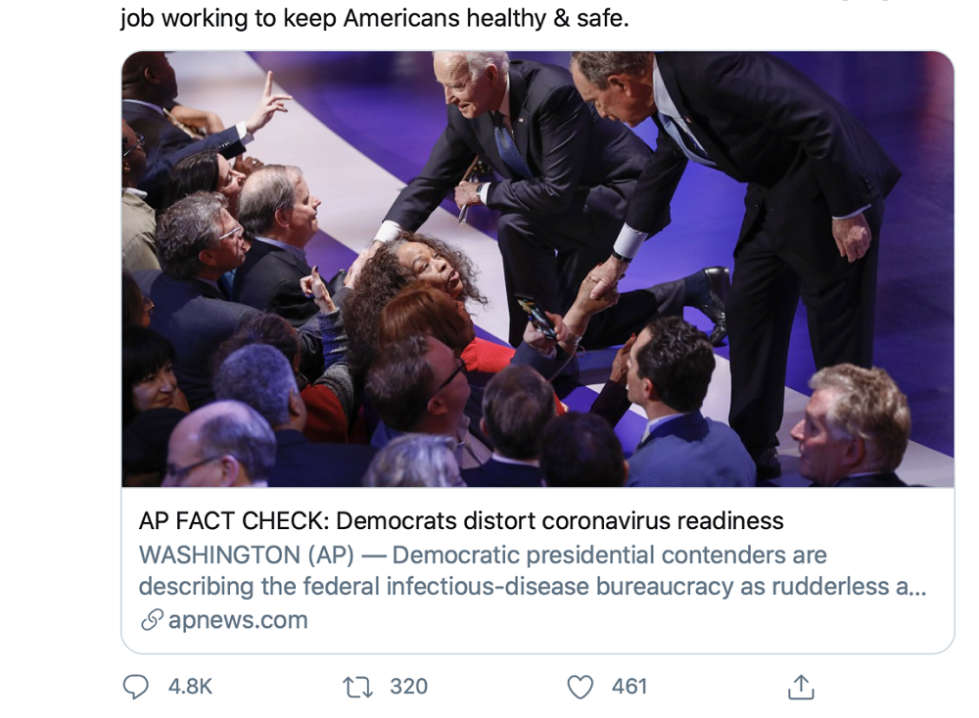Click the 320 retweet count
This screenshot has height=718, width=979.
[x=408, y=687]
